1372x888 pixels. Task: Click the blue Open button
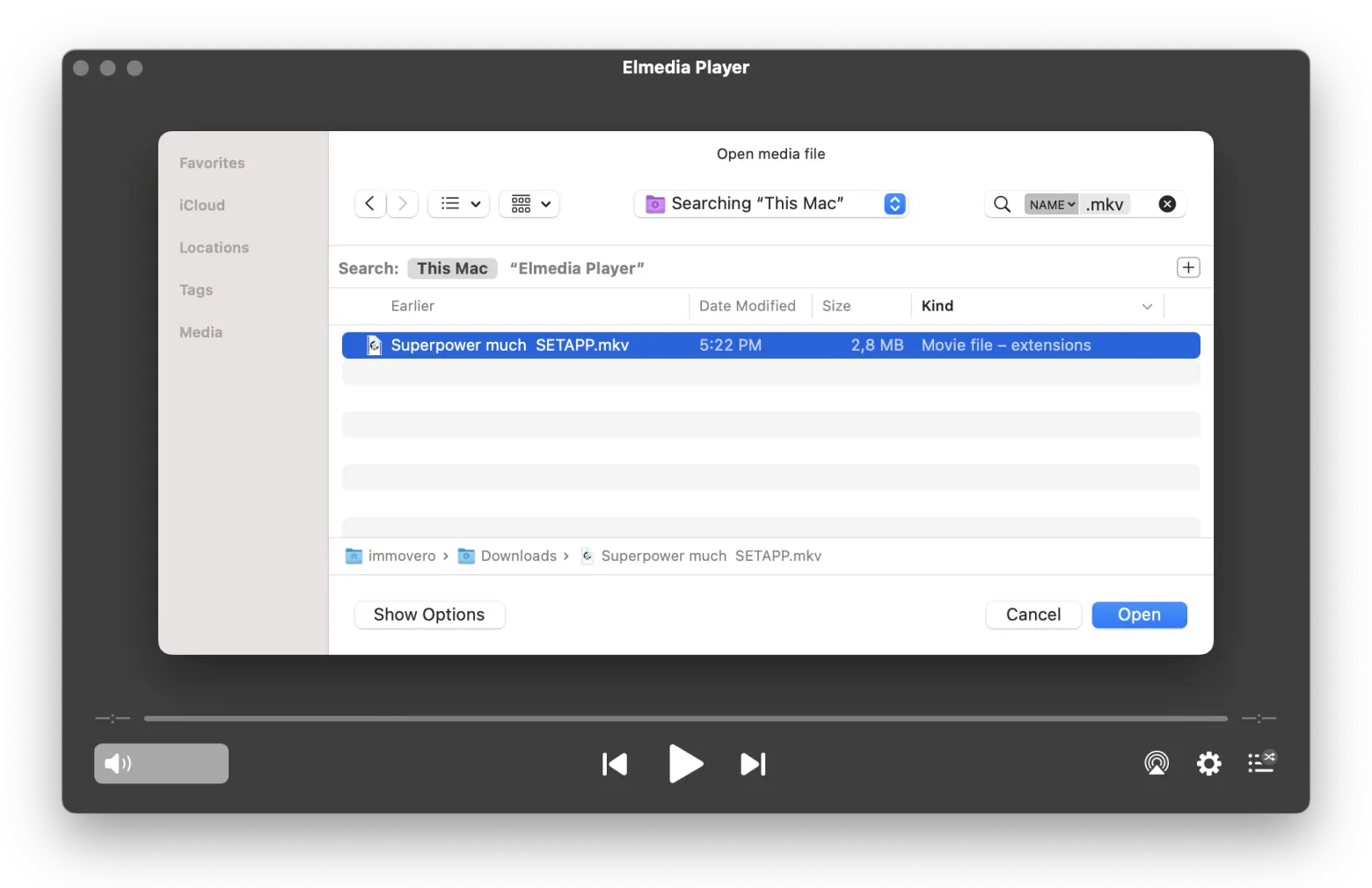click(1139, 615)
